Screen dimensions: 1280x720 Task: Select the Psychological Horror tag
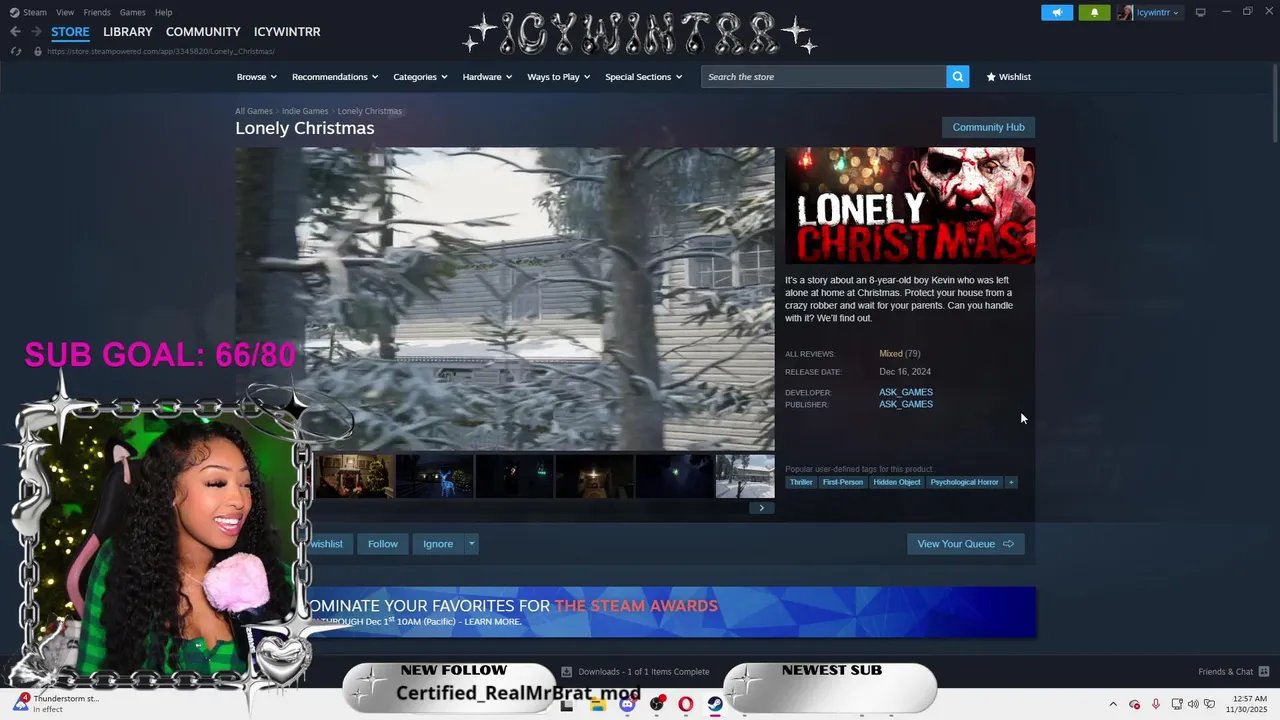[x=964, y=482]
